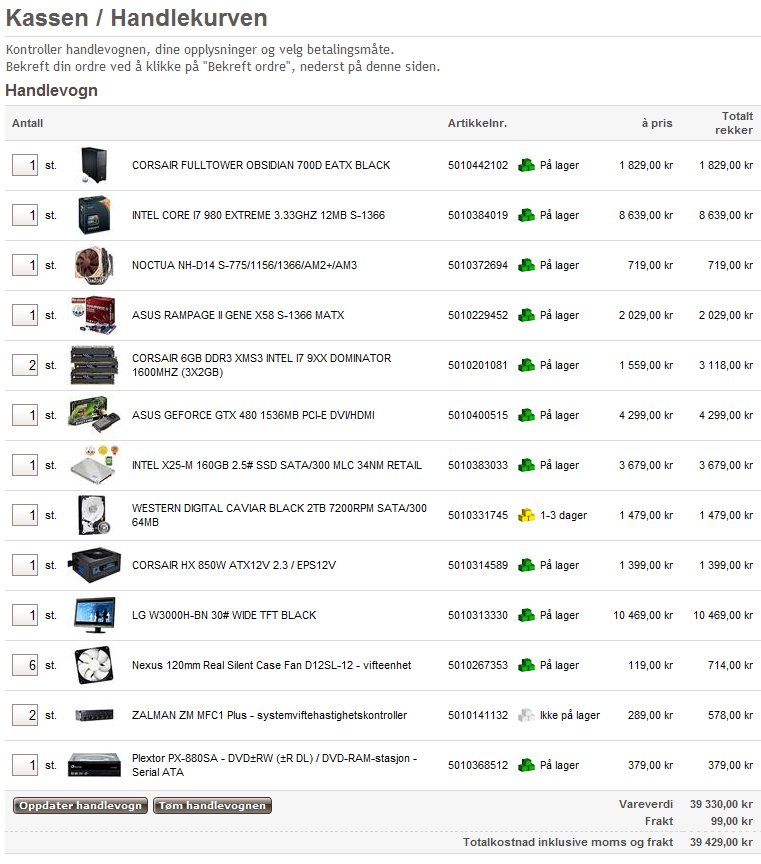This screenshot has width=761, height=864.
Task: Click green stock icon for Plextor PX-880SA
Action: [526, 765]
